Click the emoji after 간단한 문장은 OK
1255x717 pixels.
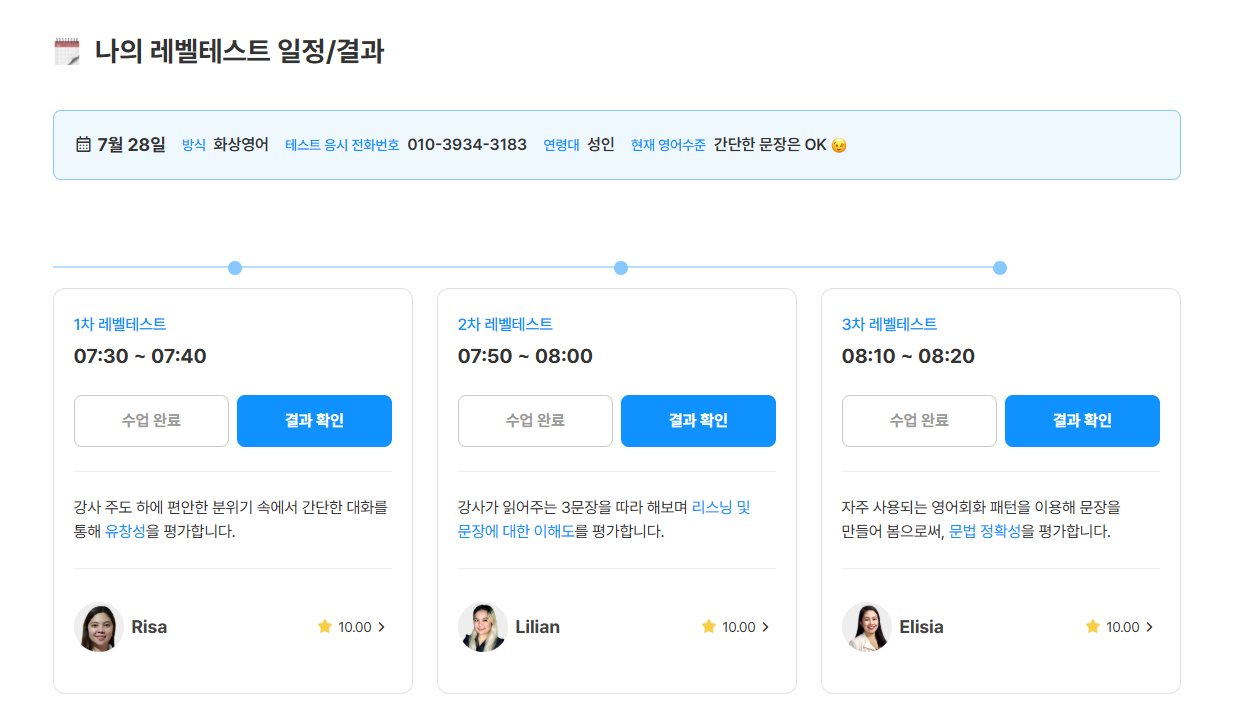pyautogui.click(x=839, y=145)
